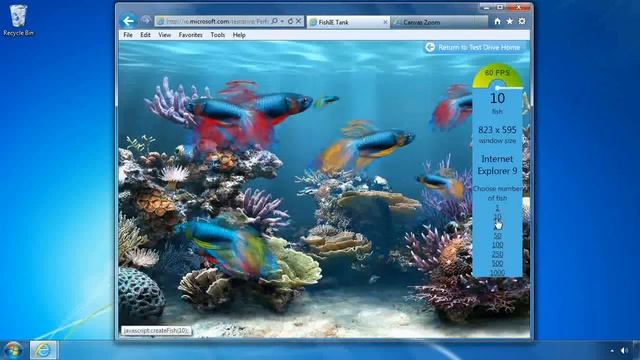The height and width of the screenshot is (360, 640).
Task: Switch to the FishIE Tank tab
Action: [348, 22]
